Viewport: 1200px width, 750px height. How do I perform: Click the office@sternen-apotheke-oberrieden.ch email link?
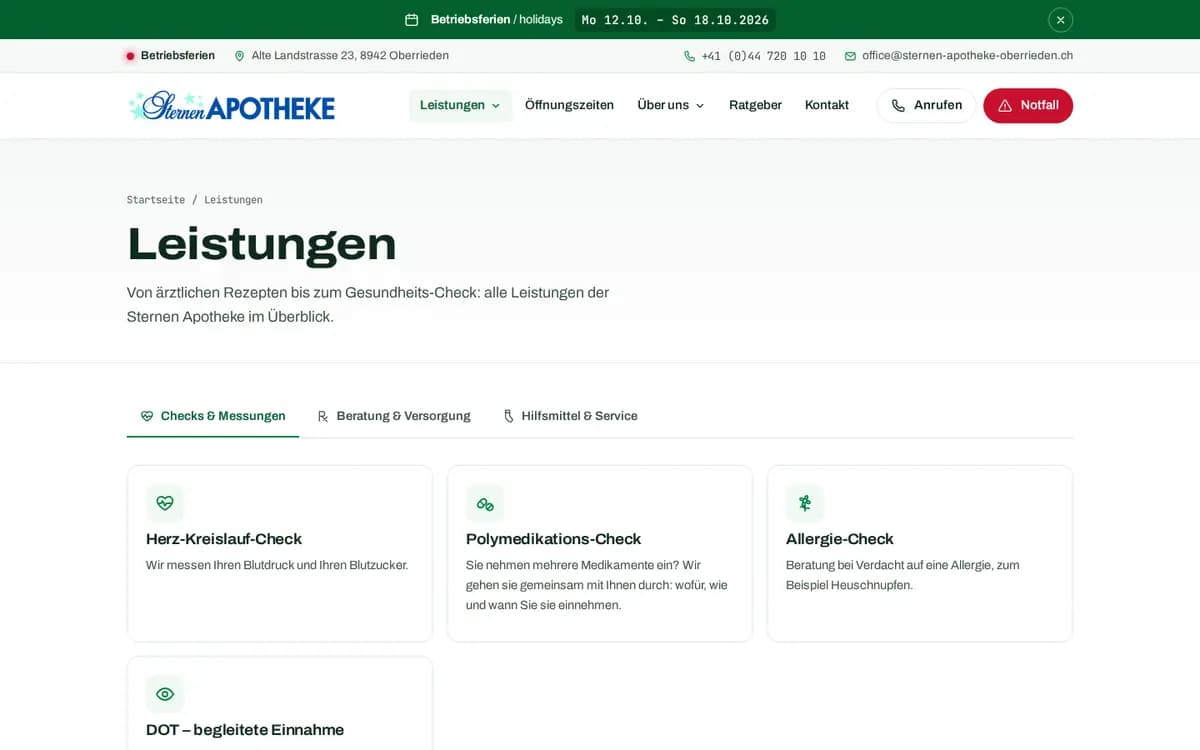pos(967,56)
